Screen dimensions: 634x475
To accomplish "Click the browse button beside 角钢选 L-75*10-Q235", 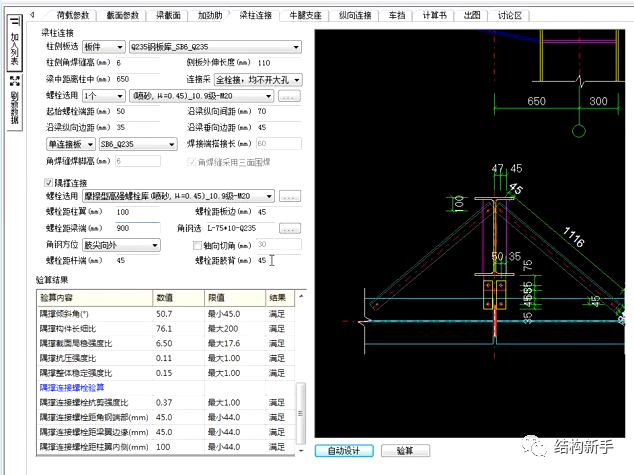I will pyautogui.click(x=290, y=228).
